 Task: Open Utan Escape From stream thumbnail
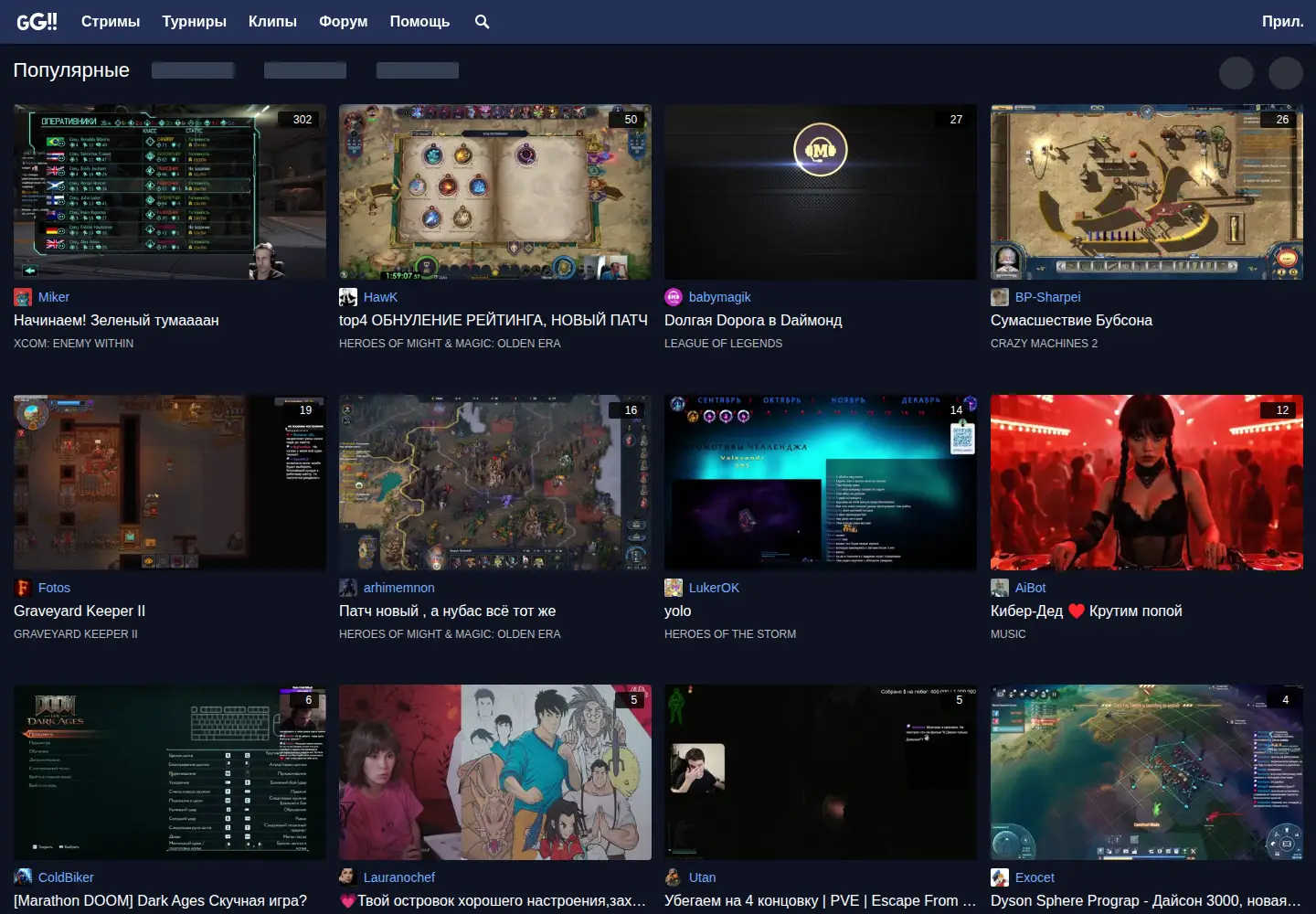(821, 772)
